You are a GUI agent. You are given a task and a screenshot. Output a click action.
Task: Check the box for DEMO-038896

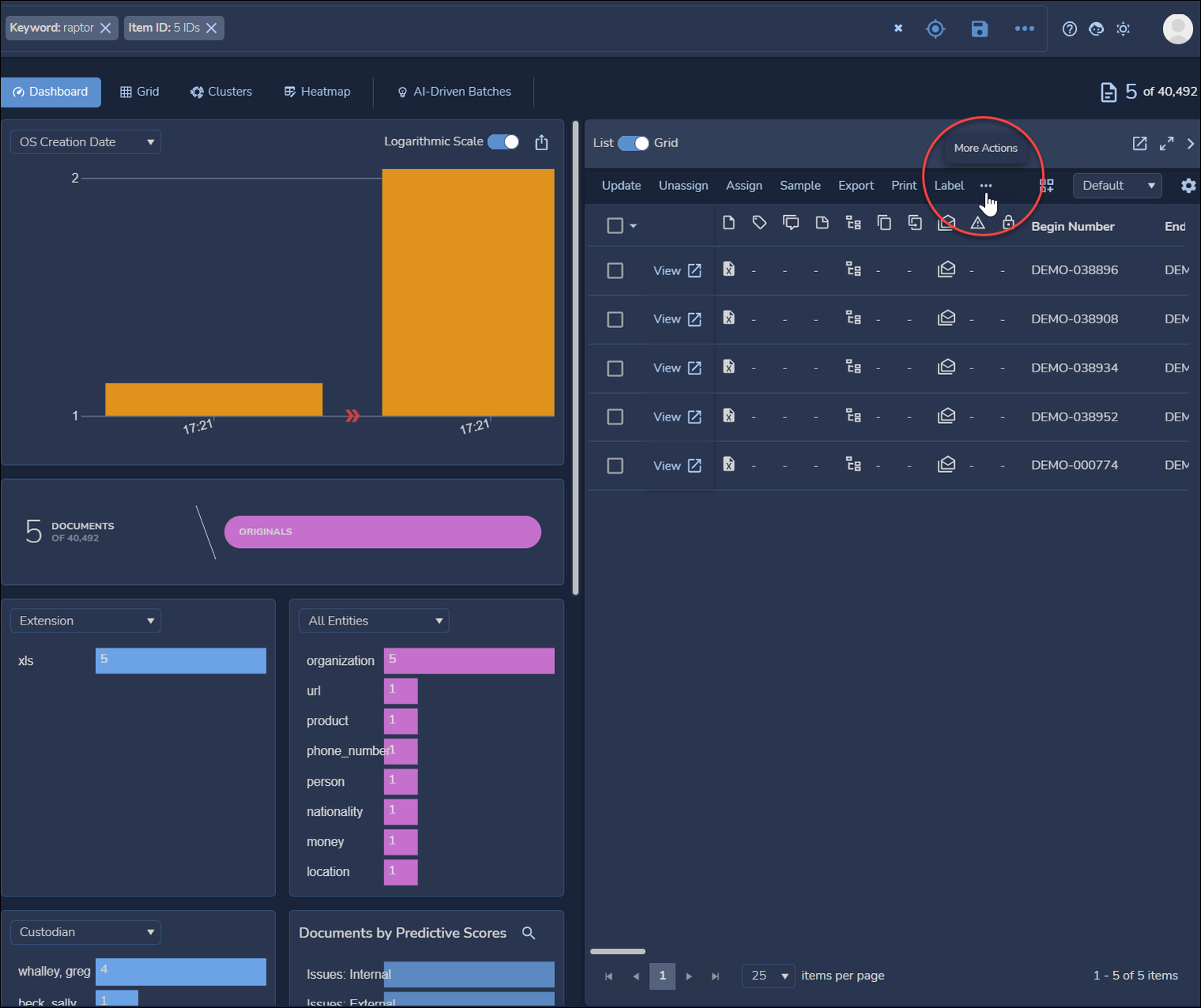pyautogui.click(x=615, y=270)
